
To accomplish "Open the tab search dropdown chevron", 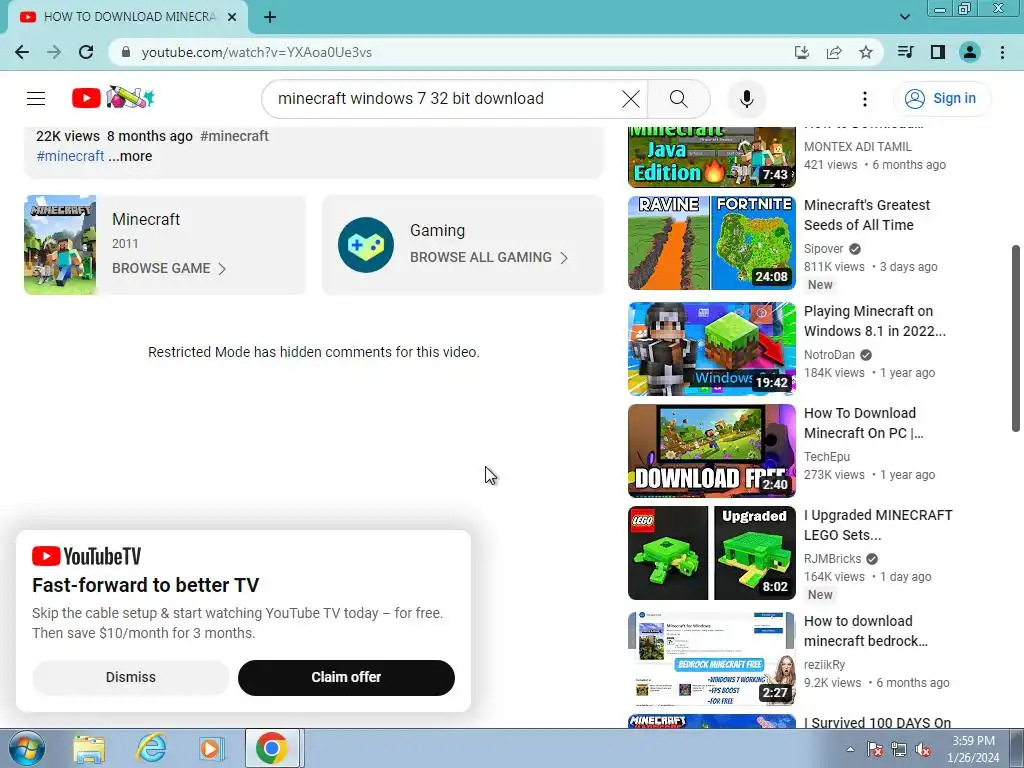I will coord(904,17).
